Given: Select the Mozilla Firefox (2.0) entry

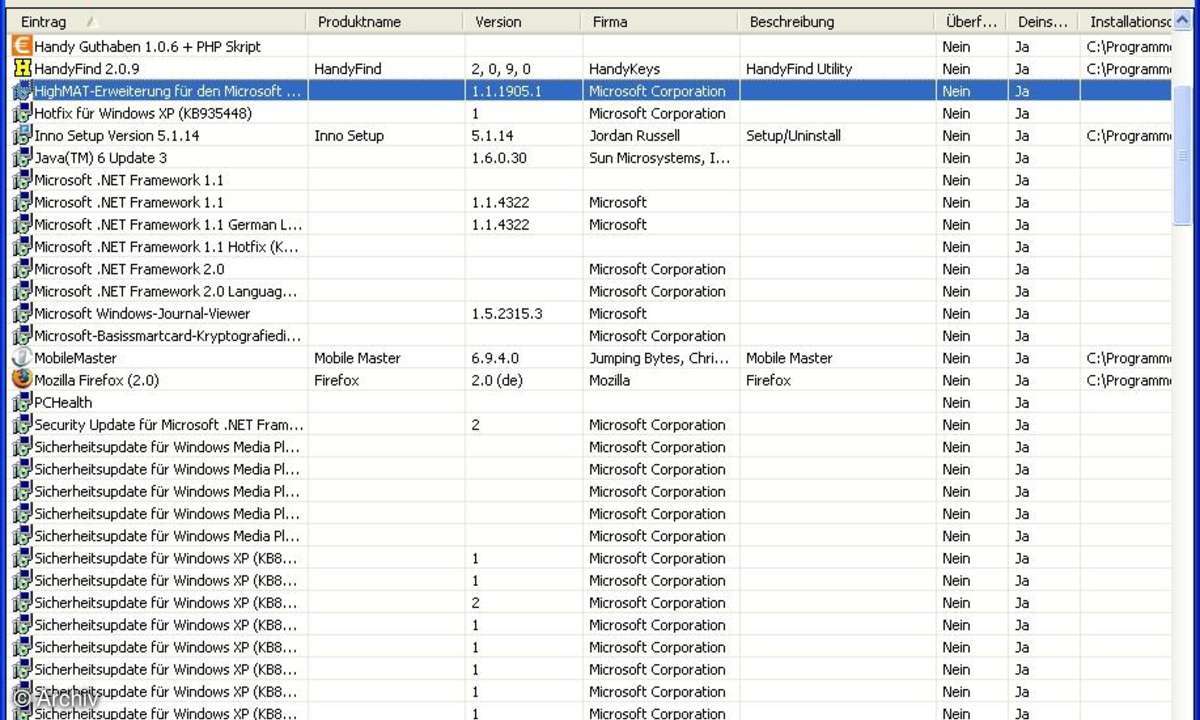Looking at the screenshot, I should pos(96,380).
